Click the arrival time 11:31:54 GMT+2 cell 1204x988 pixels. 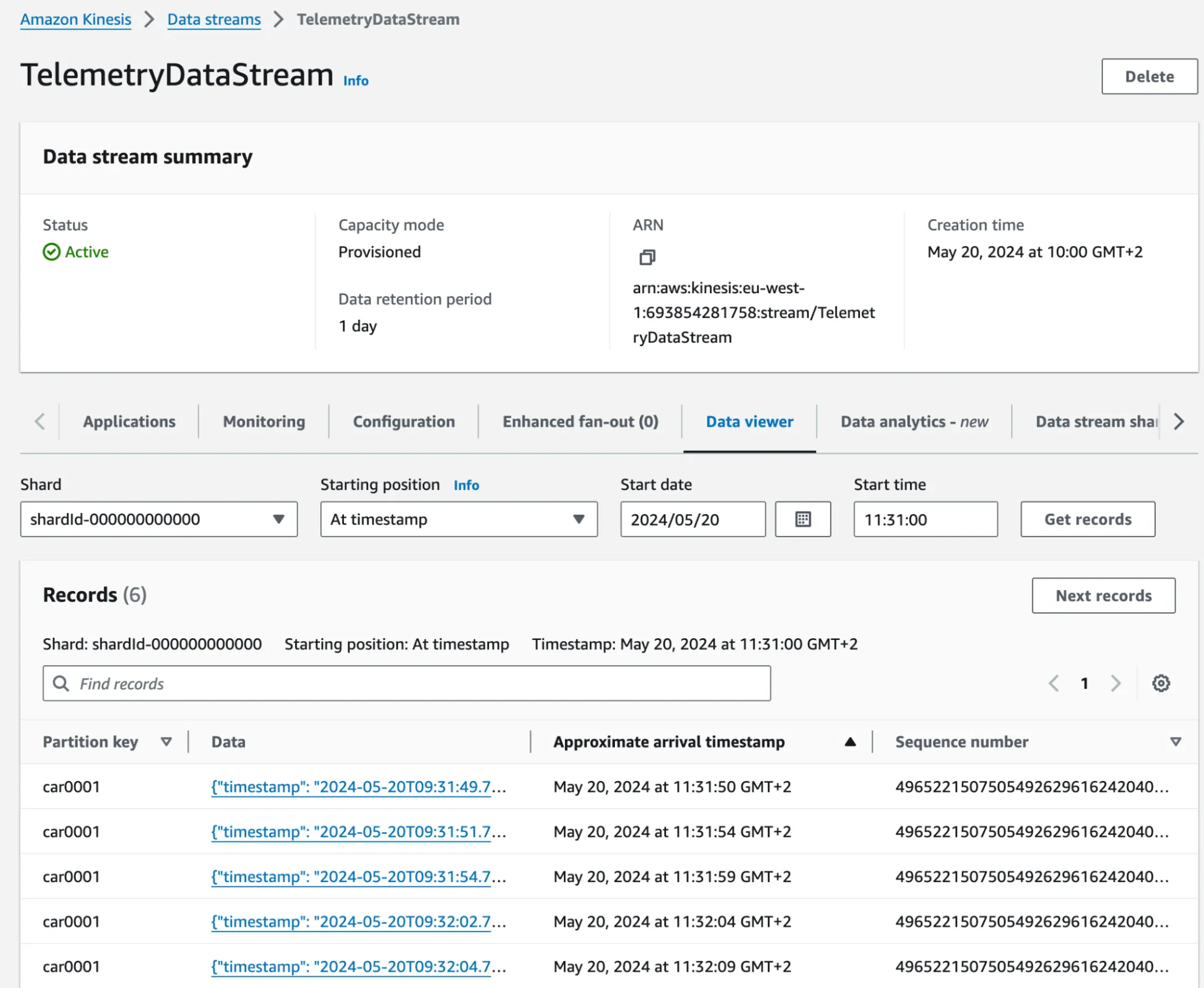(672, 831)
